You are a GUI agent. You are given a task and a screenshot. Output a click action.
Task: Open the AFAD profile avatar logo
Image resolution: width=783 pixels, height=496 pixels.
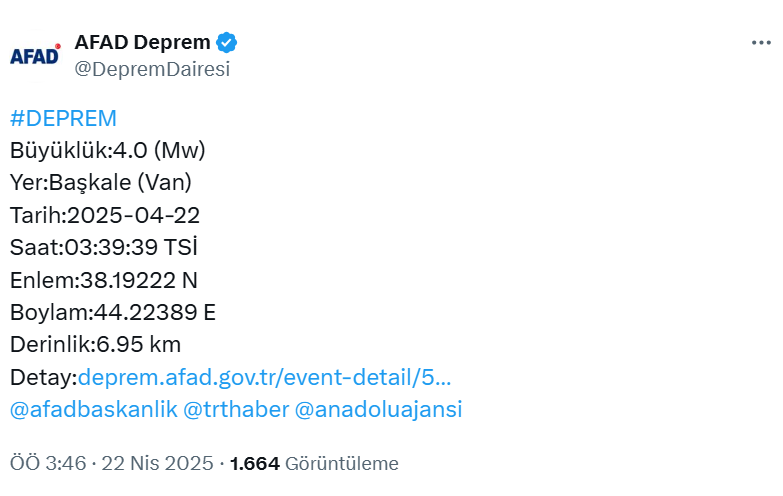[35, 55]
